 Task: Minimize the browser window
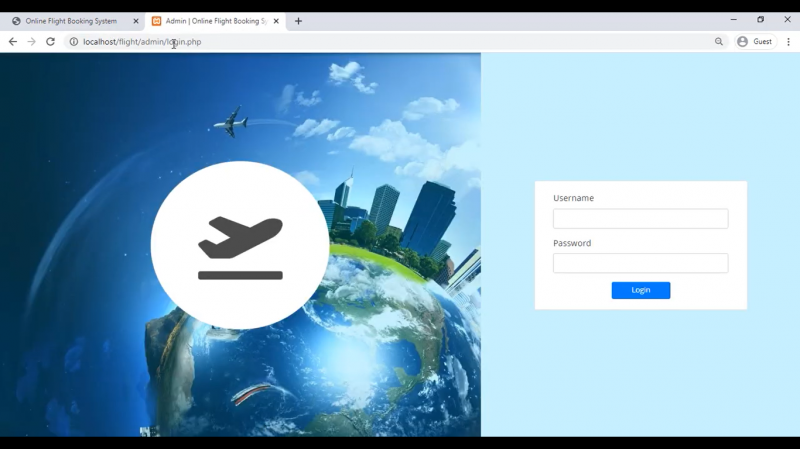coord(734,19)
